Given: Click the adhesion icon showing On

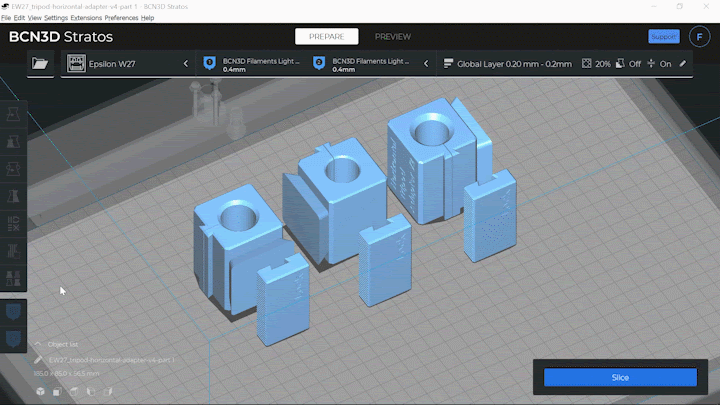Looking at the screenshot, I should coord(651,63).
